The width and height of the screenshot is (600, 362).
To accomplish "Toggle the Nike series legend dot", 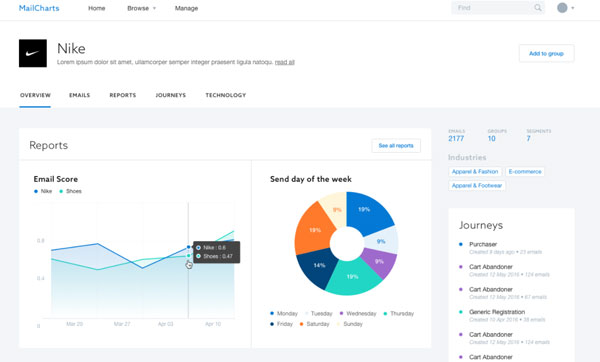I will coord(36,191).
